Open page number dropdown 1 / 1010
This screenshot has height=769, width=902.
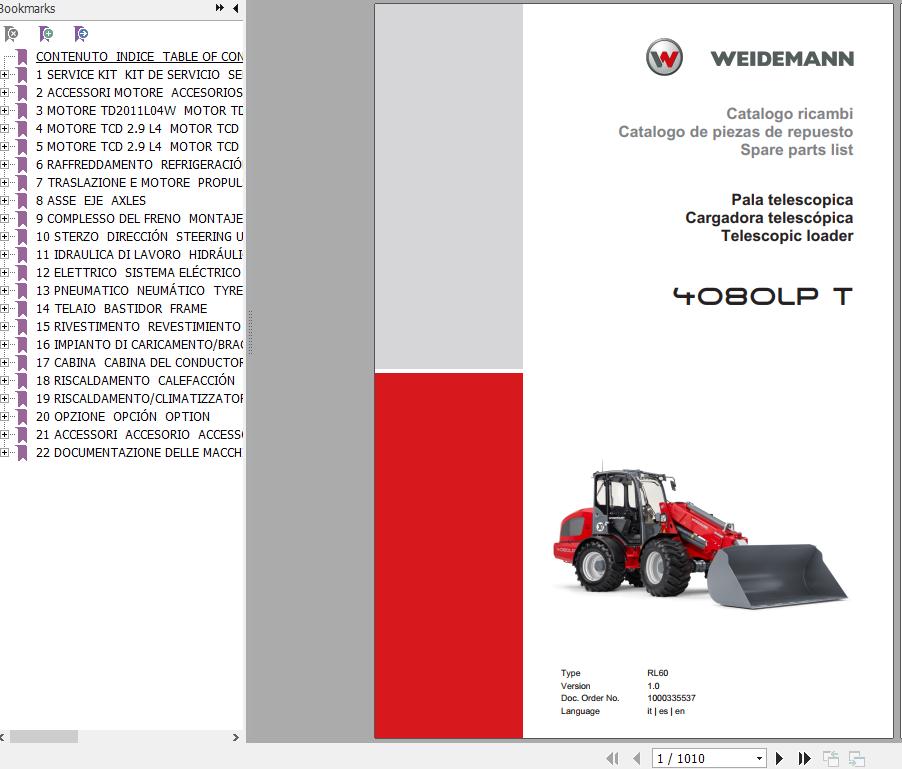click(759, 759)
